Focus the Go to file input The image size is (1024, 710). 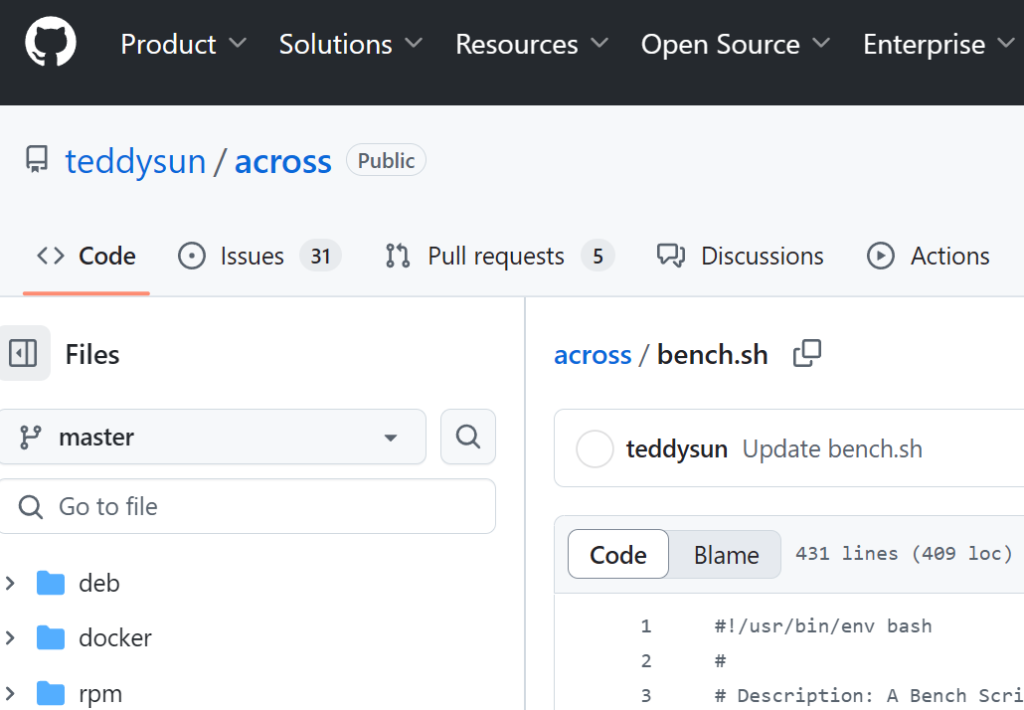(x=246, y=506)
